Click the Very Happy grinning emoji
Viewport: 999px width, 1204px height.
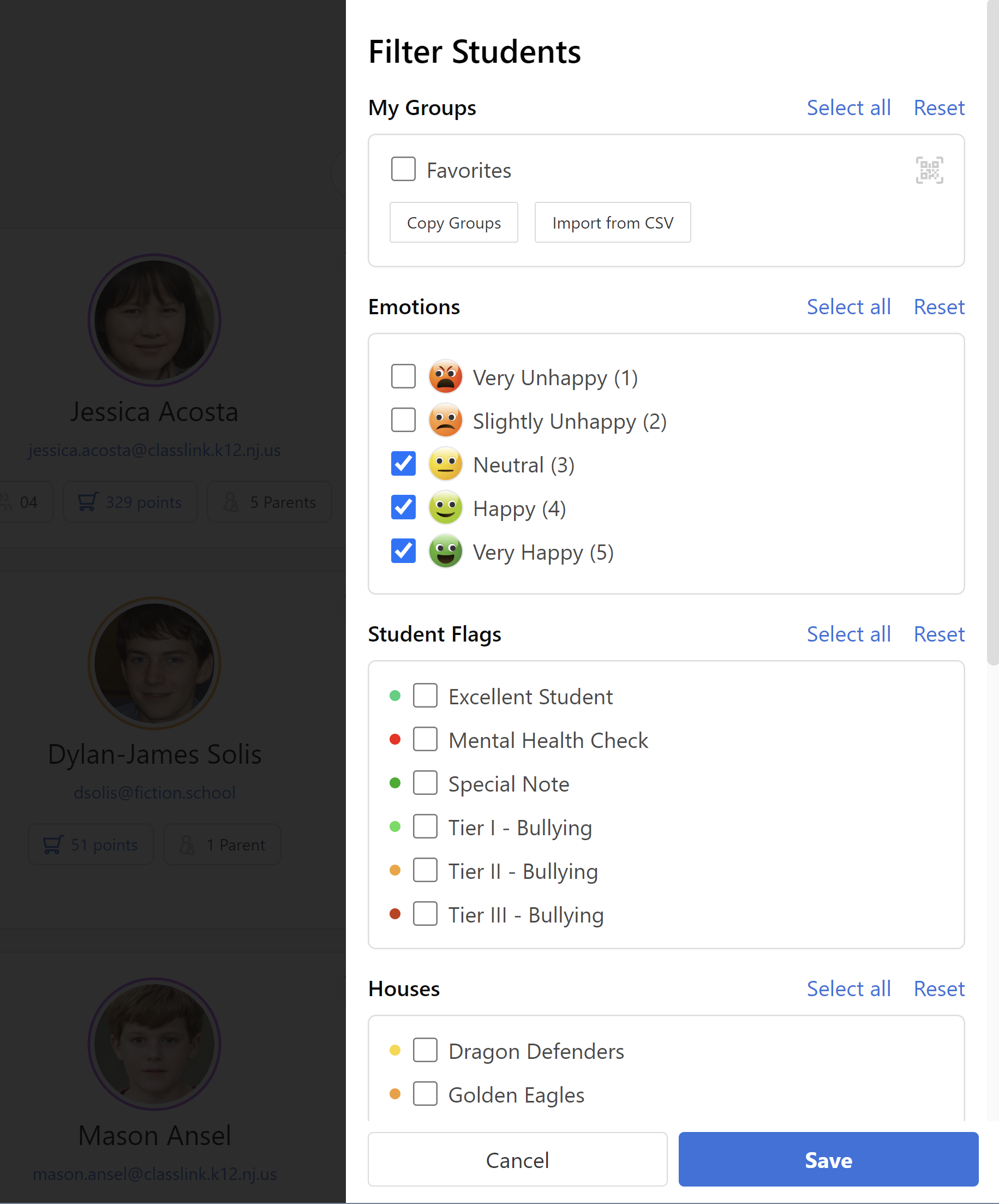click(446, 551)
